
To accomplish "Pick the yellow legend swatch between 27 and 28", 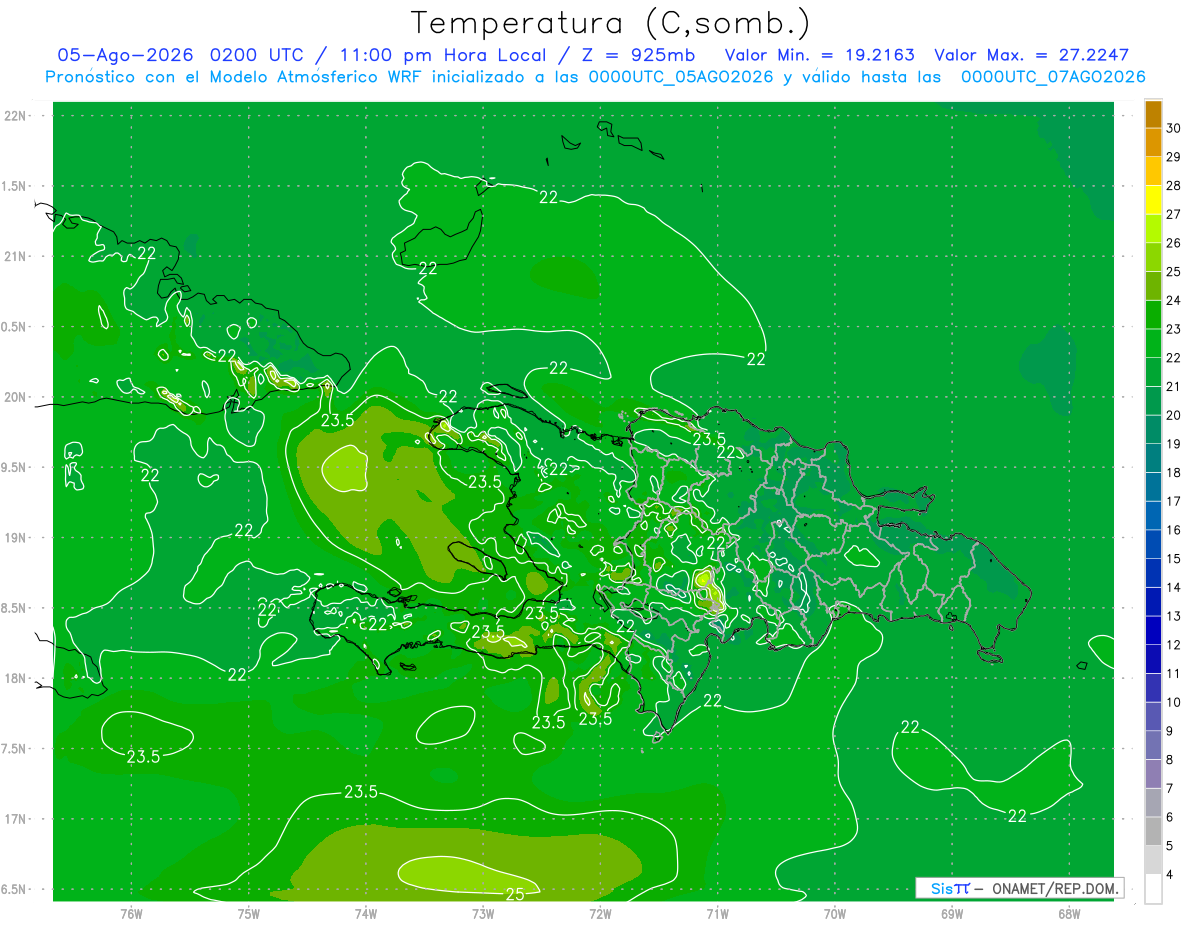I will coord(1154,200).
